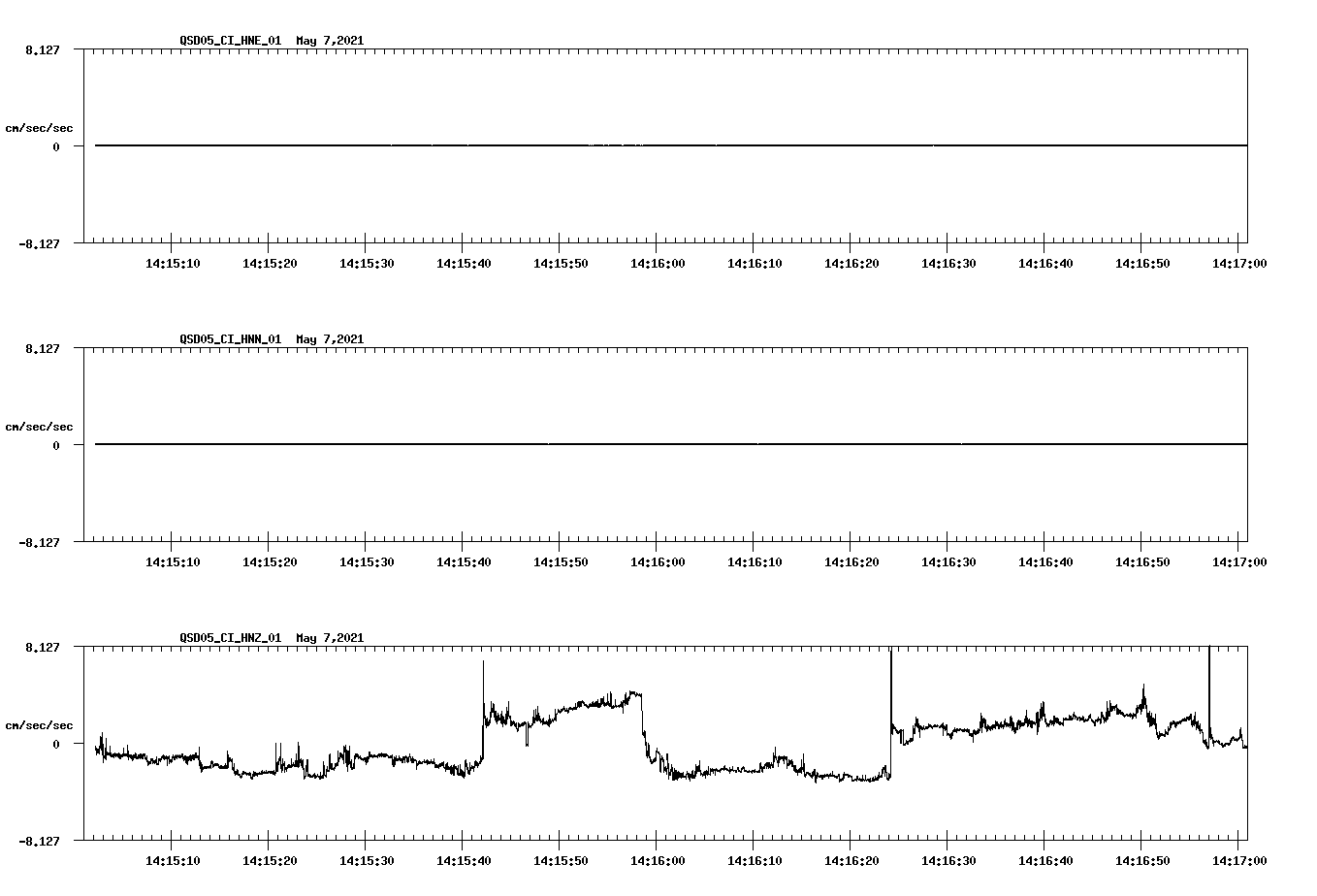Select the 14:15:10 timestamp under HNE trace

[172, 262]
